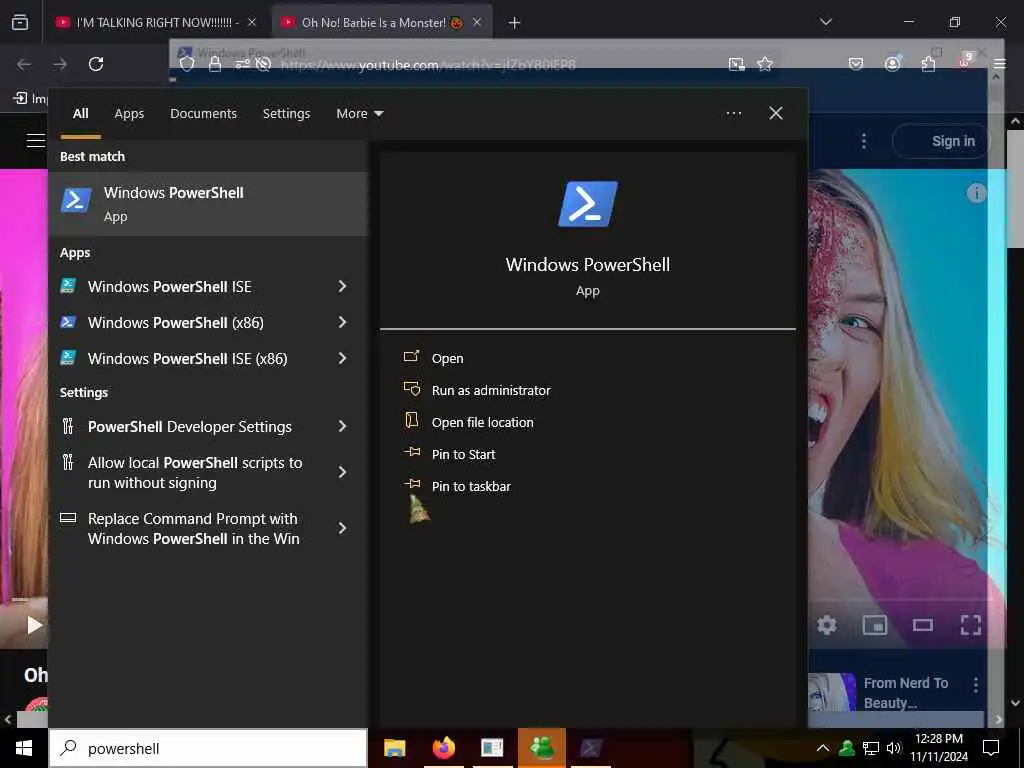
Task: Click YouTube Sign in button
Action: (x=940, y=141)
